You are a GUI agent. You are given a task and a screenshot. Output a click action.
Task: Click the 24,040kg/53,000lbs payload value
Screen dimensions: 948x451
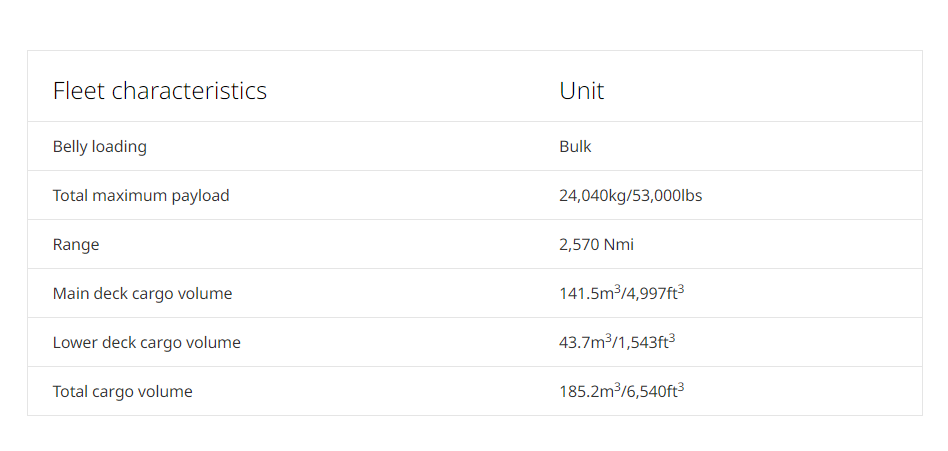(631, 196)
